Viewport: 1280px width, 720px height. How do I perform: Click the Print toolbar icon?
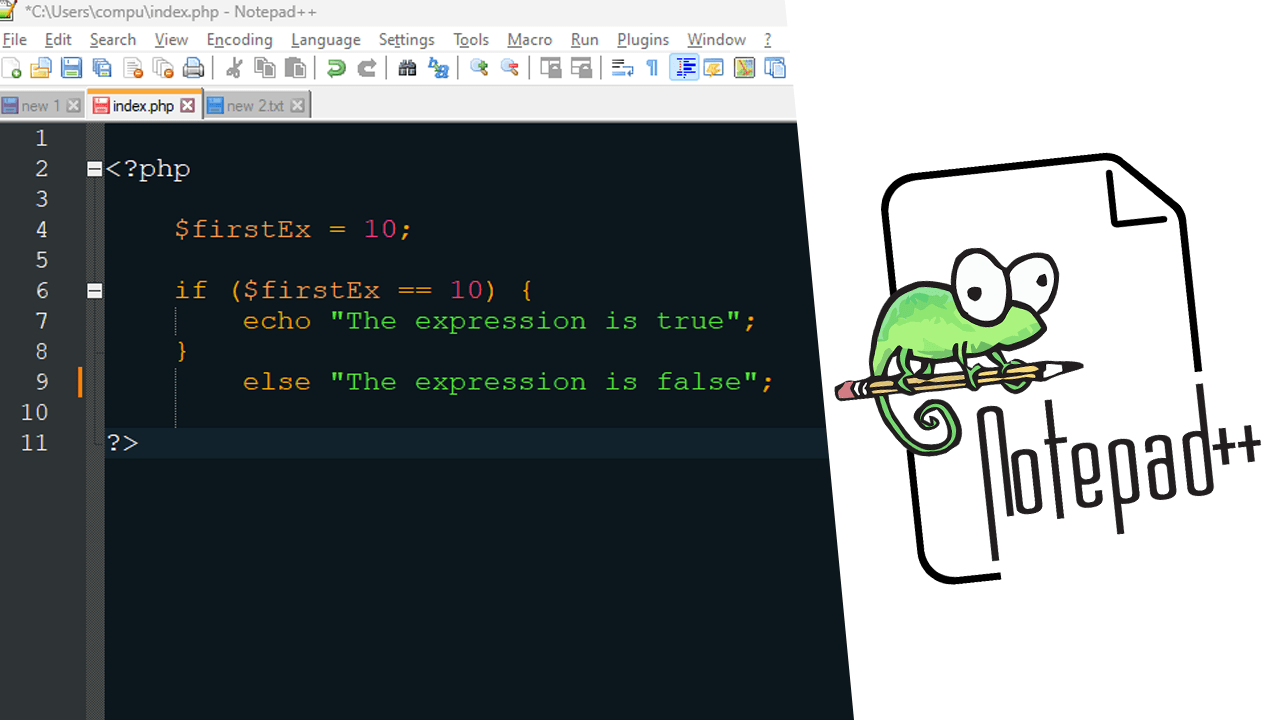coord(194,68)
